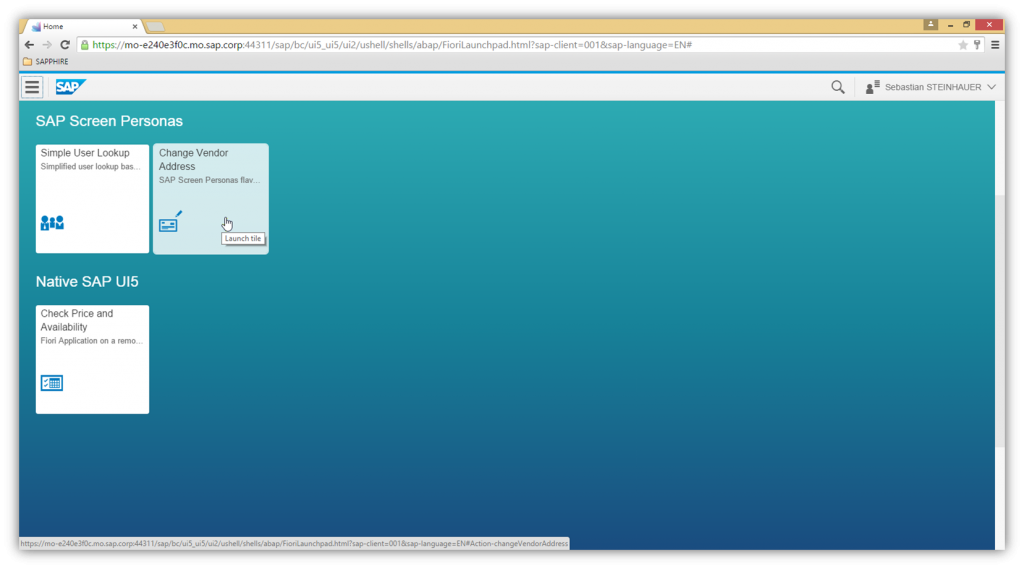Expand the Sebastian STEINHAUER user menu chevron
1024x569 pixels.
coord(991,87)
